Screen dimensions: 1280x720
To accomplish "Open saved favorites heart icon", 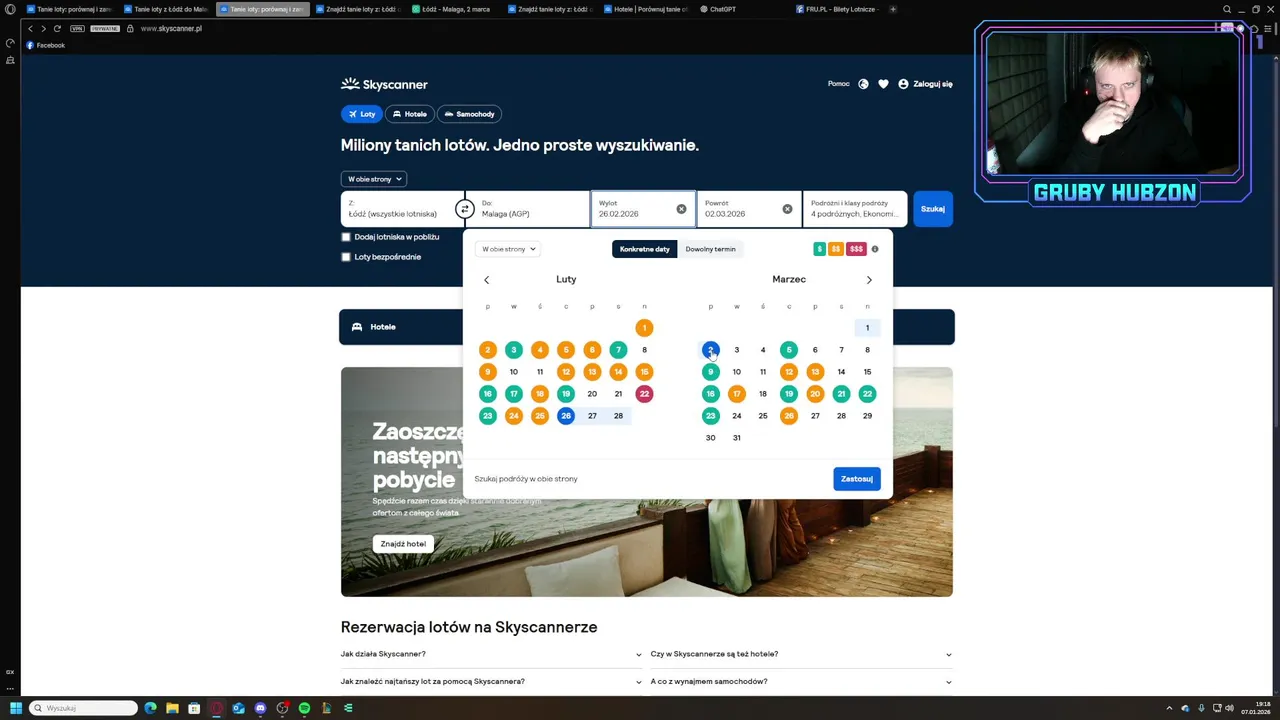I will 883,84.
